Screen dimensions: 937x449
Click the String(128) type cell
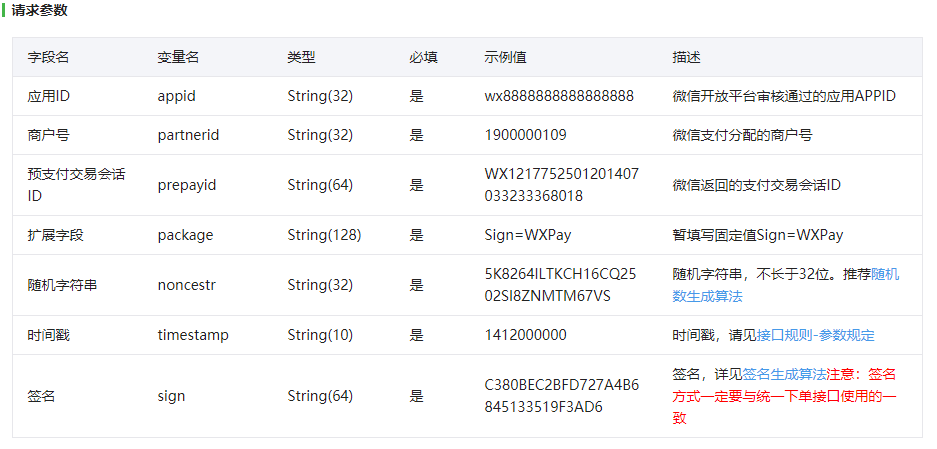pyautogui.click(x=324, y=235)
